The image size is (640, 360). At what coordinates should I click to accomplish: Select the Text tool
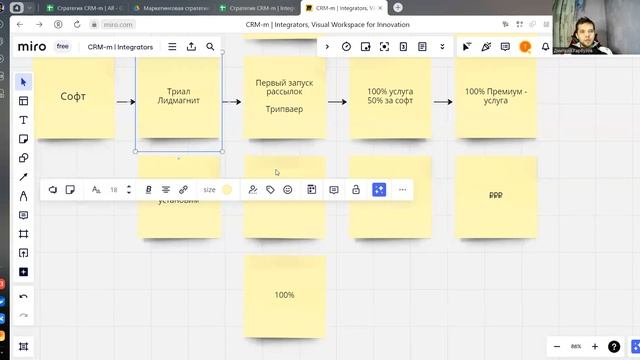coord(23,120)
